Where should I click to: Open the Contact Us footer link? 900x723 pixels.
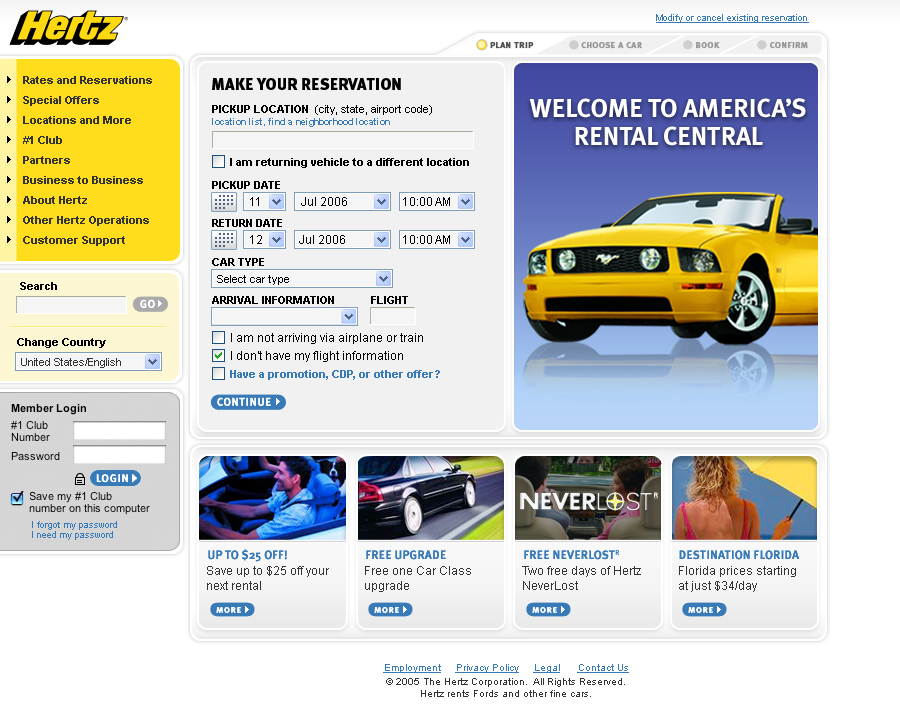coord(603,668)
